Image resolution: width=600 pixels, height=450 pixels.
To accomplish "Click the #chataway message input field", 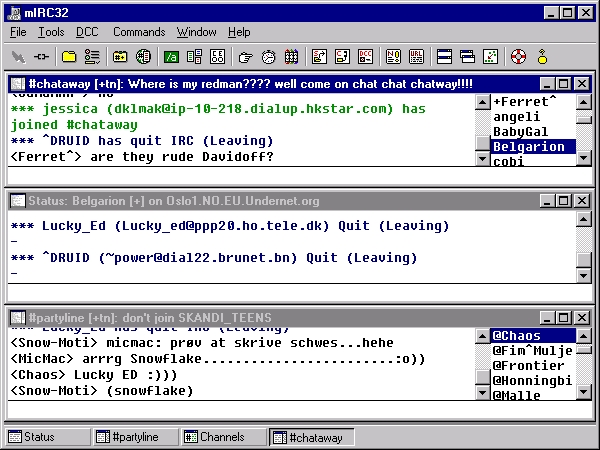I will click(x=300, y=176).
